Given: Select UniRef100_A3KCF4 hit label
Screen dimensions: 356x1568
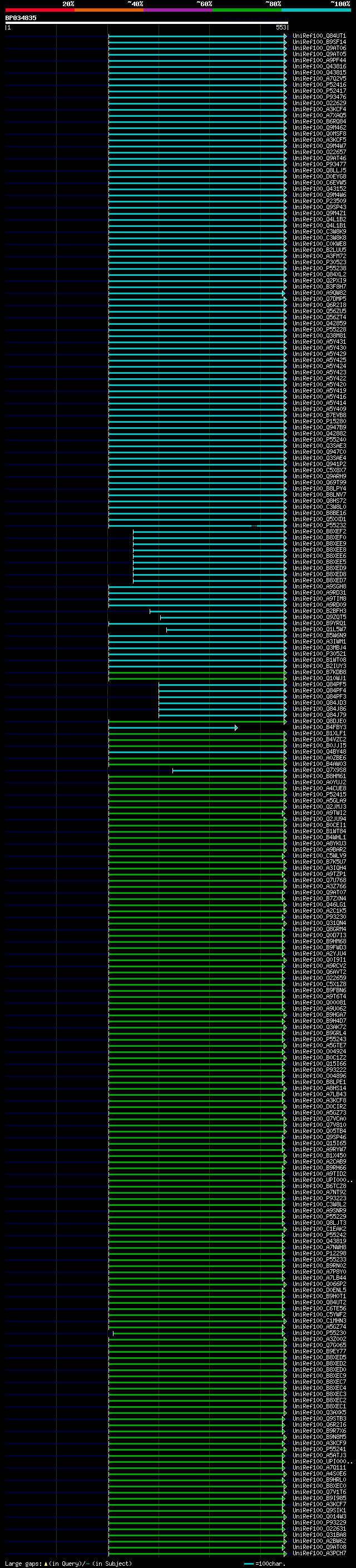Looking at the screenshot, I should pos(319,109).
